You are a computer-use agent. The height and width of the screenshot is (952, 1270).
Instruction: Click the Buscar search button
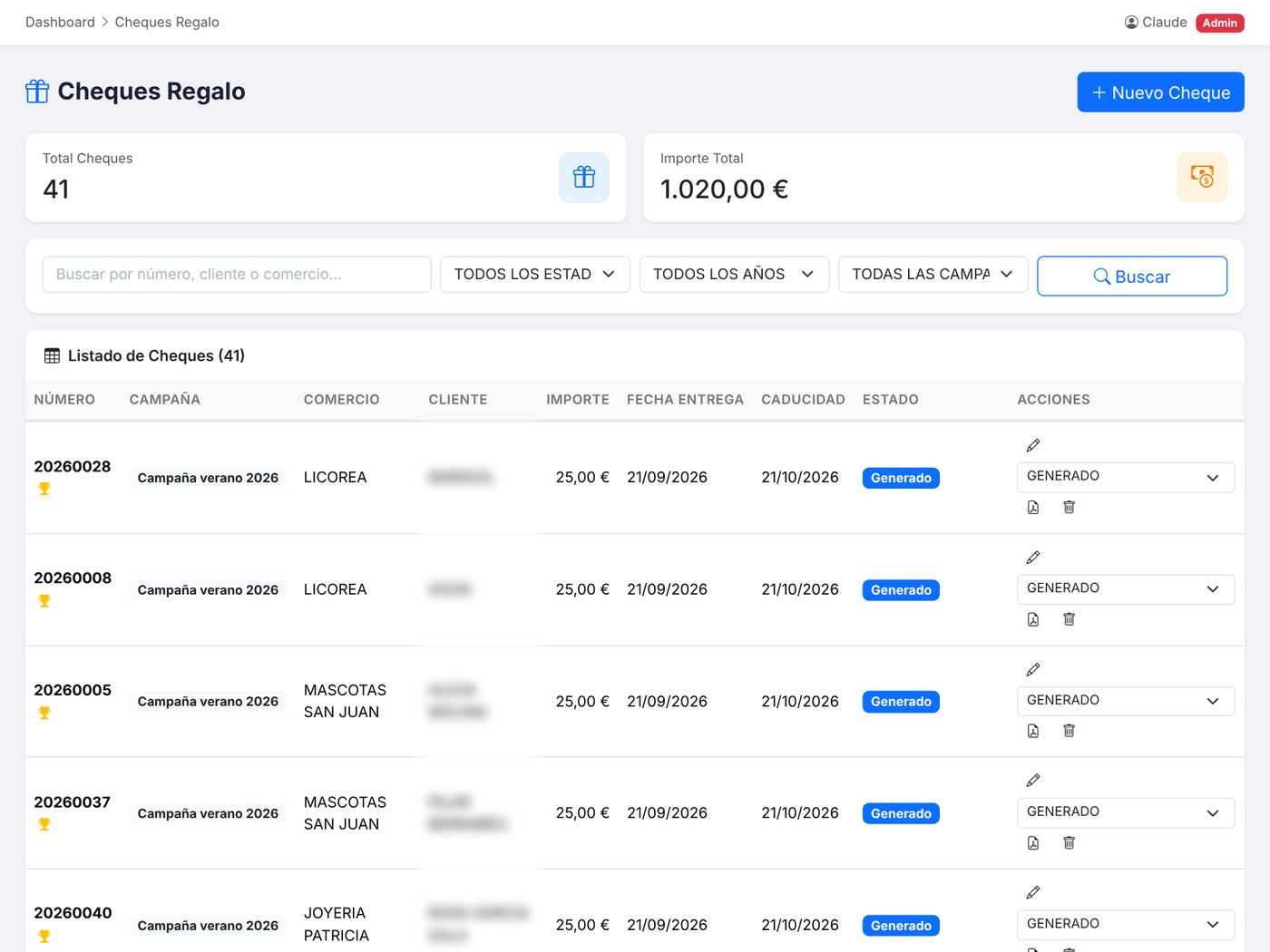click(x=1132, y=276)
